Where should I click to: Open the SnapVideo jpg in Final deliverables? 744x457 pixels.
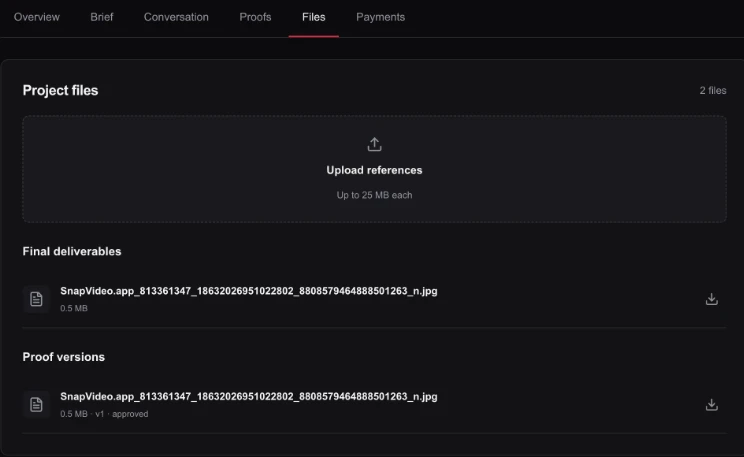(249, 291)
